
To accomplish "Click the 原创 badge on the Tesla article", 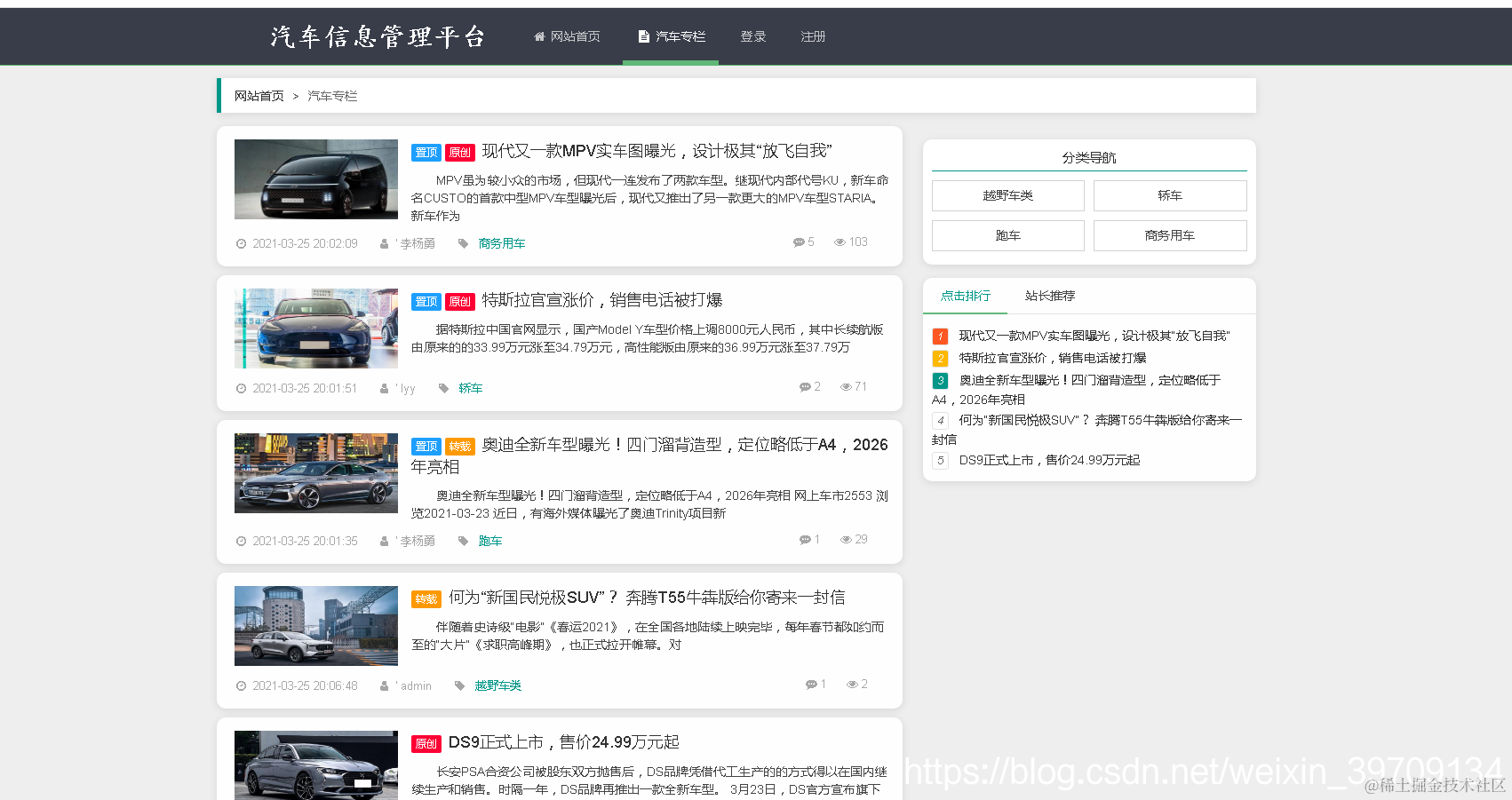I will (460, 302).
